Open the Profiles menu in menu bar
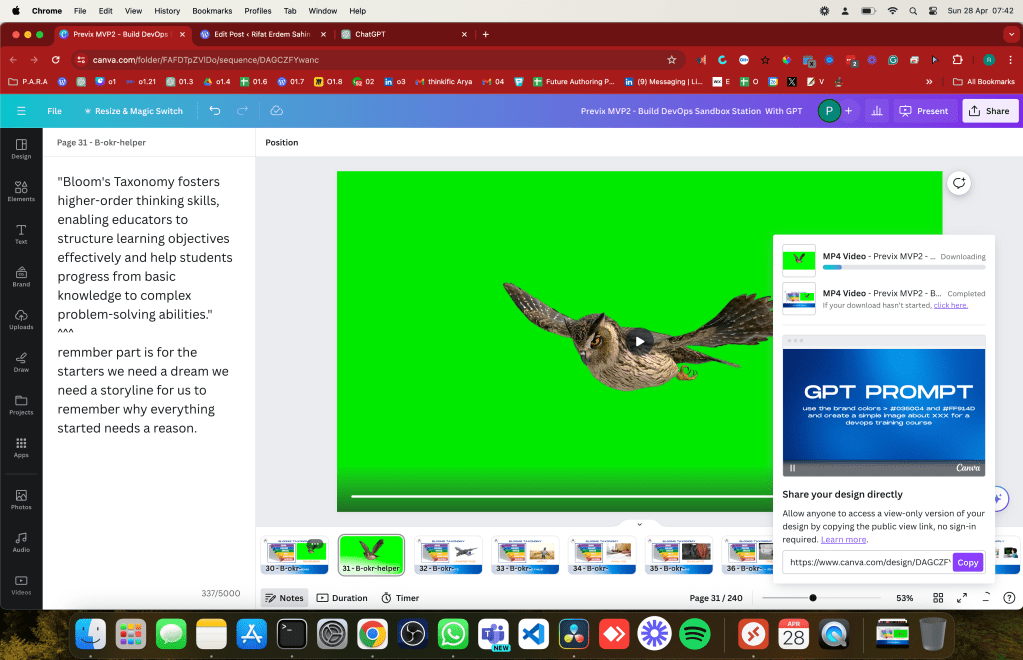 click(x=258, y=10)
